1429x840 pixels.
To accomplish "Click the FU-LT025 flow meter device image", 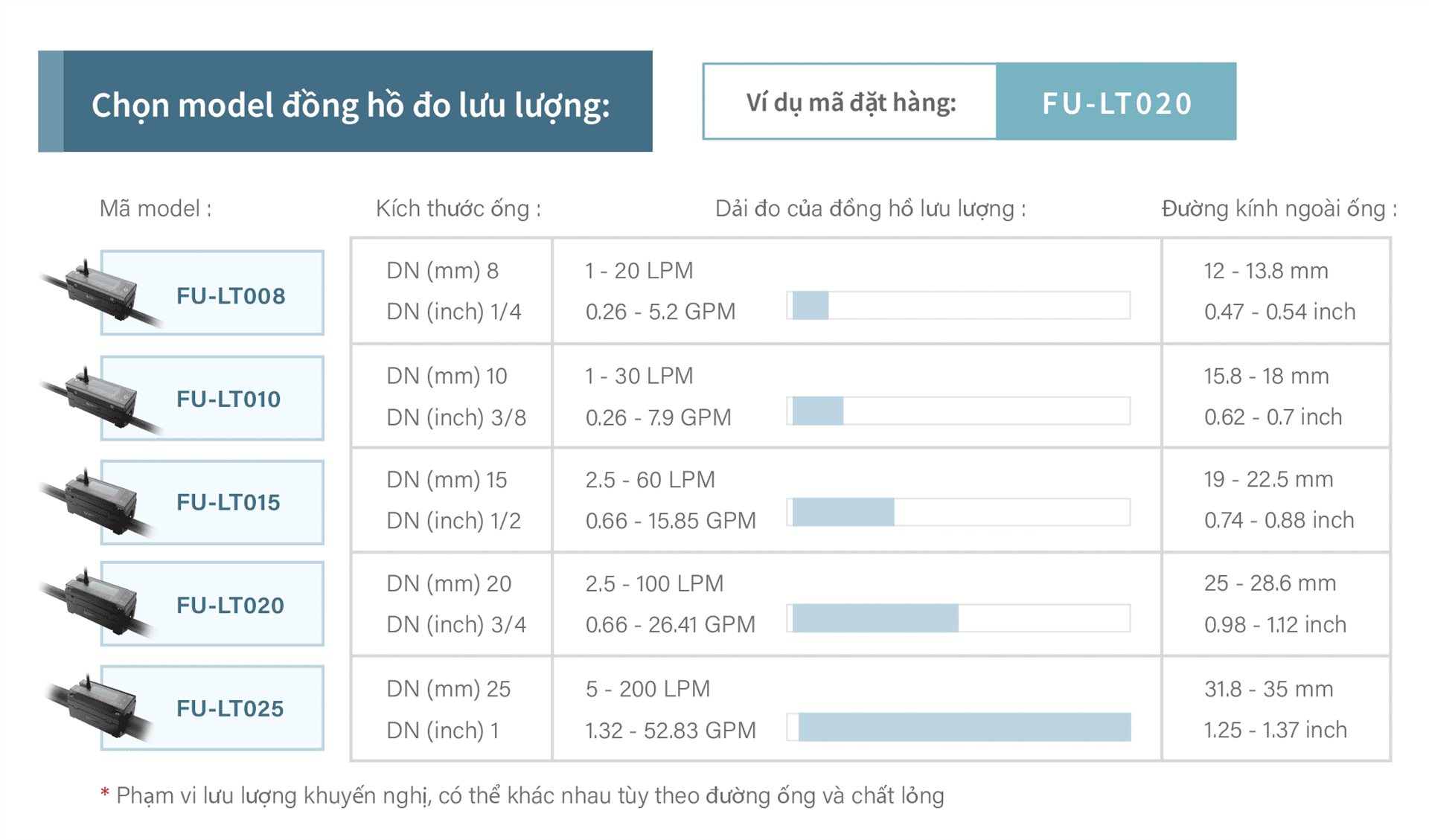I will tap(95, 706).
